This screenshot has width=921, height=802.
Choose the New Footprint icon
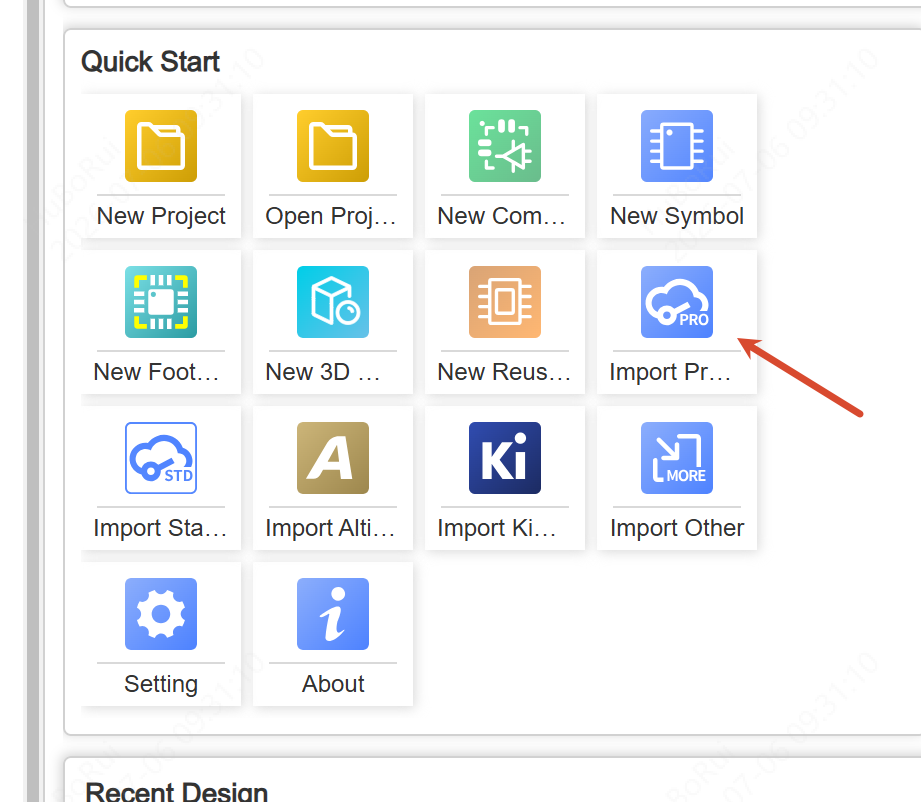pyautogui.click(x=161, y=302)
